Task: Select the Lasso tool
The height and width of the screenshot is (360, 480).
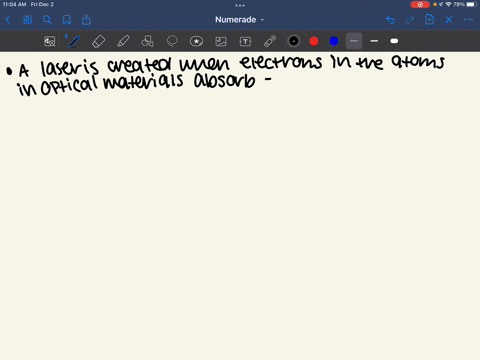Action: click(x=172, y=41)
